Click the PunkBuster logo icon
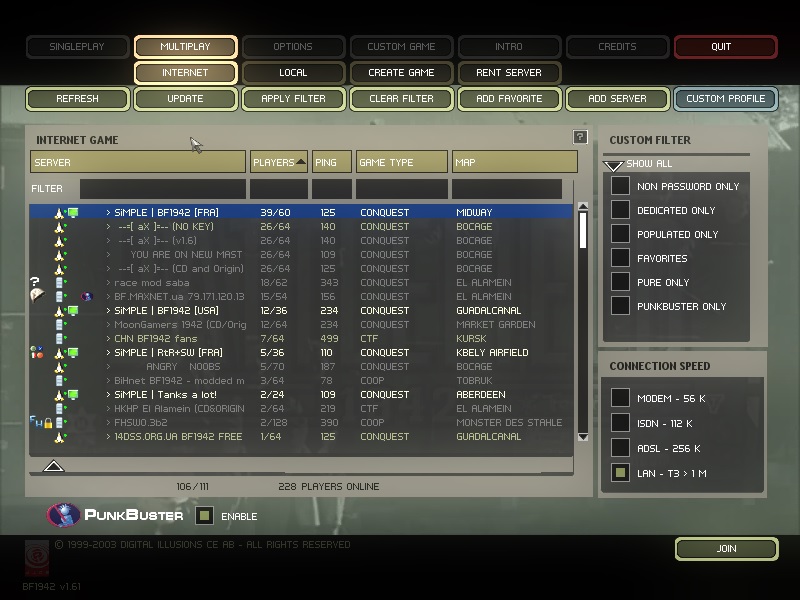The height and width of the screenshot is (600, 800). [63, 514]
